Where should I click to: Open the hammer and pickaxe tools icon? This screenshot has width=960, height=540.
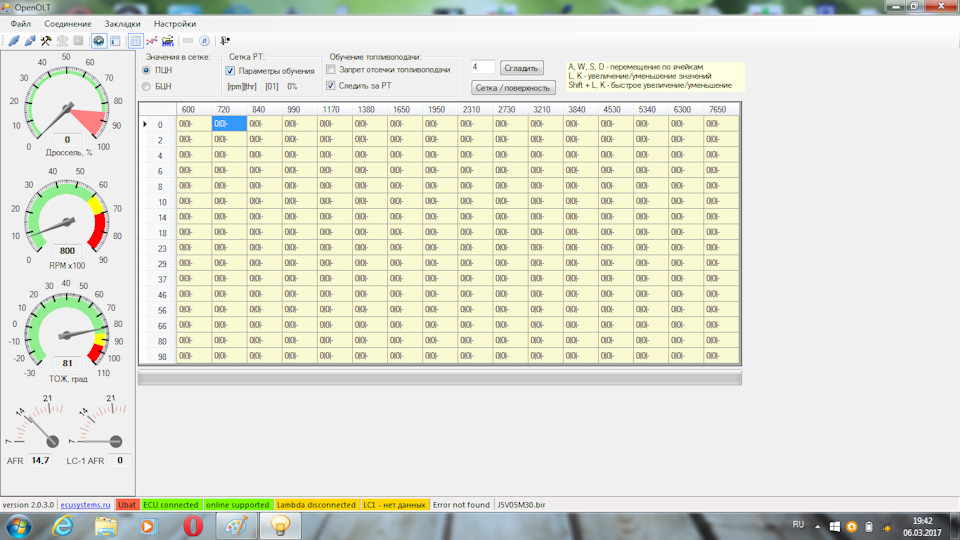pos(46,41)
